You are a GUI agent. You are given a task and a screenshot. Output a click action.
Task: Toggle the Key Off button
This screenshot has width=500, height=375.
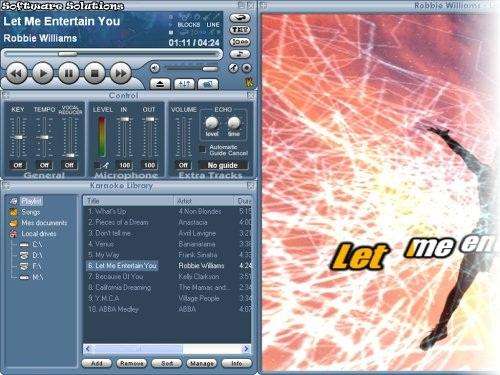click(18, 165)
